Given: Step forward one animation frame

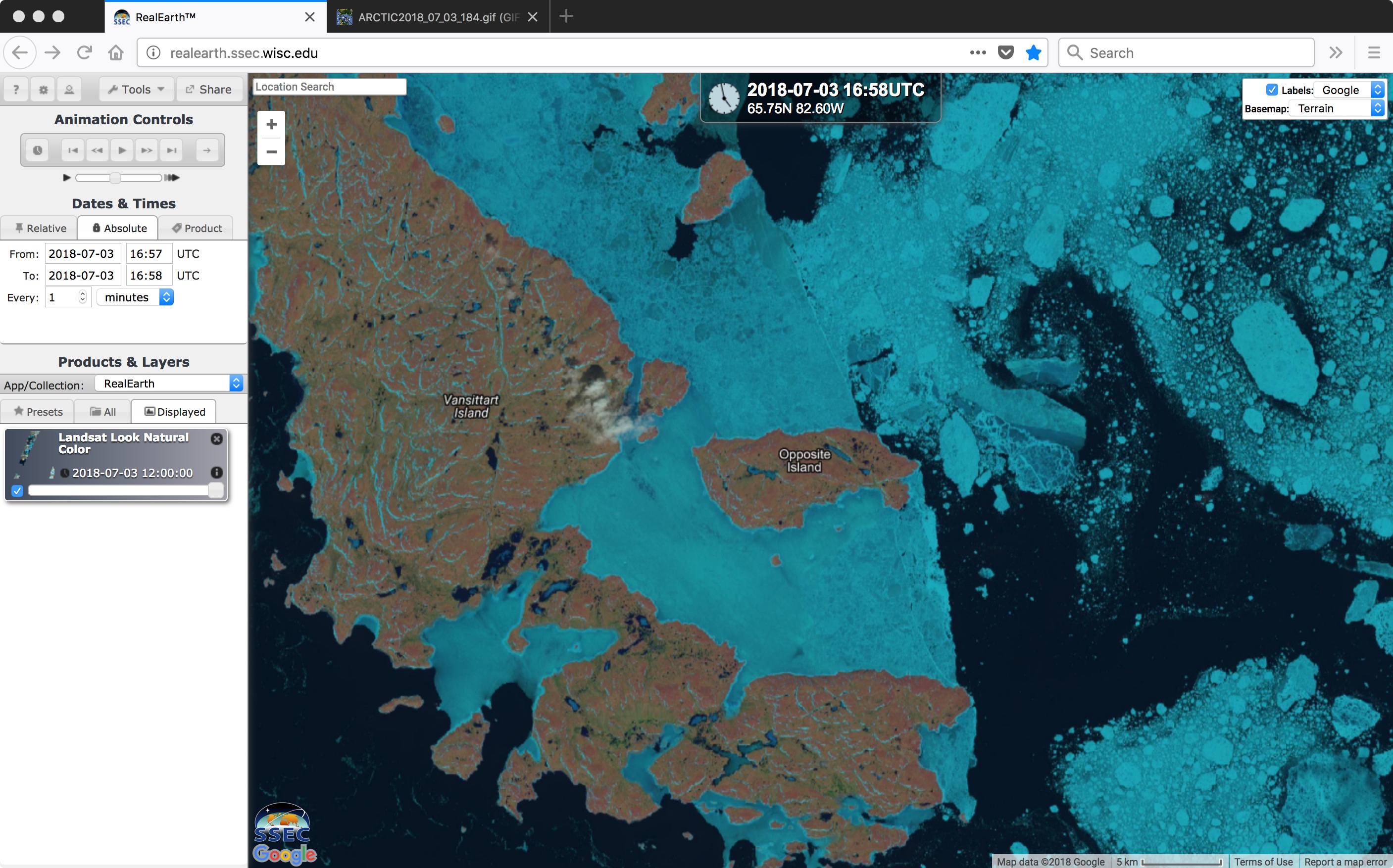Looking at the screenshot, I should 147,150.
